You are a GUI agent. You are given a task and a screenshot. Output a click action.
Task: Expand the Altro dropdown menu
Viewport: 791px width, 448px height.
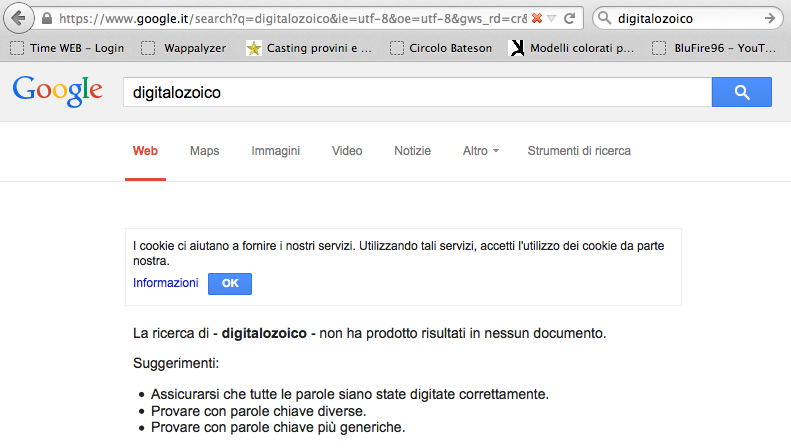[481, 151]
